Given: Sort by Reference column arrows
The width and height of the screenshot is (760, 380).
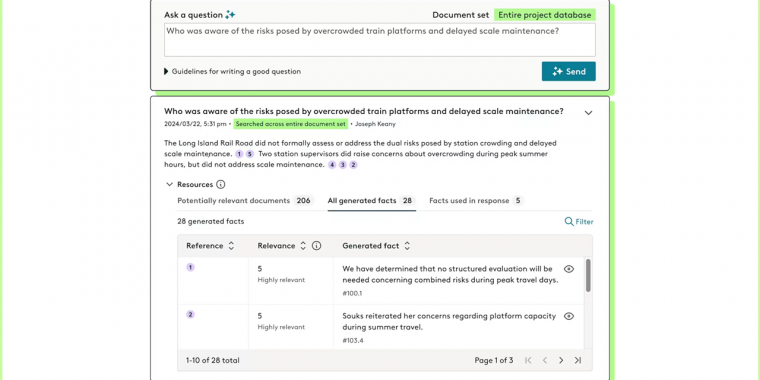Looking at the screenshot, I should click(231, 246).
